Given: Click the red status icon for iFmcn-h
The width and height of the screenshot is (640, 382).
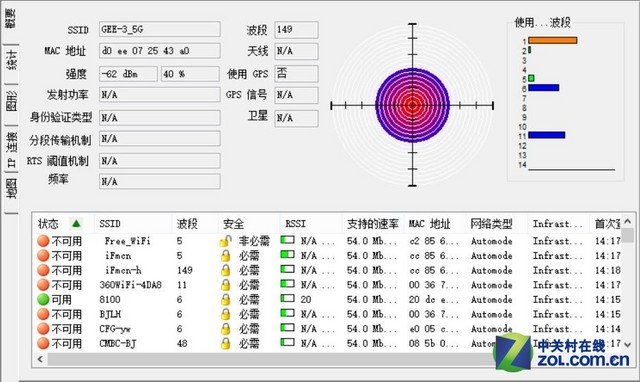Looking at the screenshot, I should 43,270.
